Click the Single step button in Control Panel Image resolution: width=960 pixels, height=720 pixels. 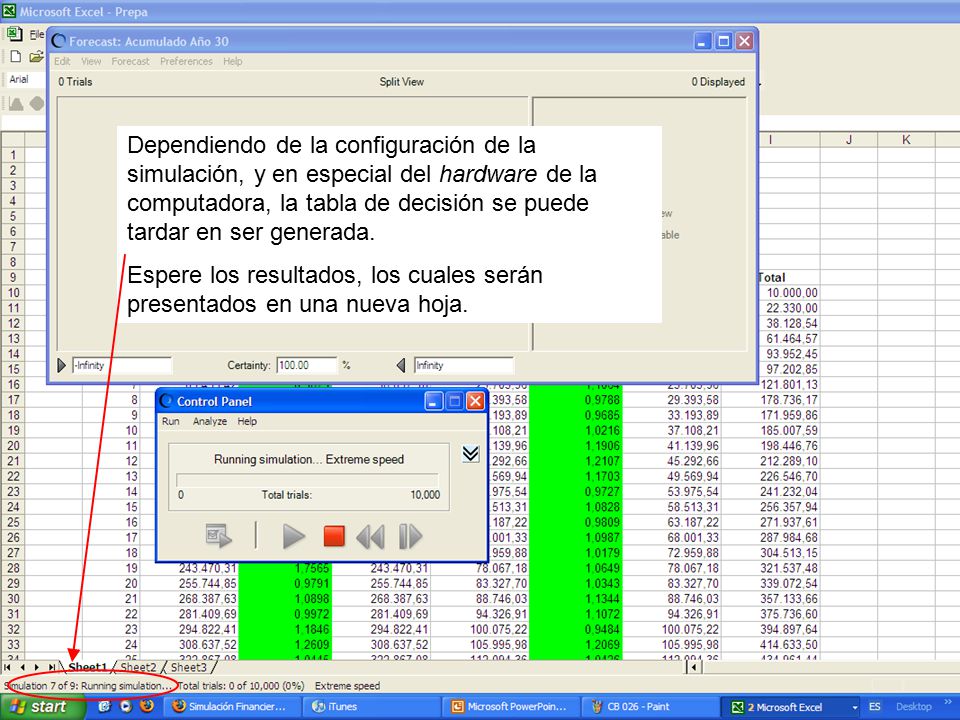click(x=410, y=537)
